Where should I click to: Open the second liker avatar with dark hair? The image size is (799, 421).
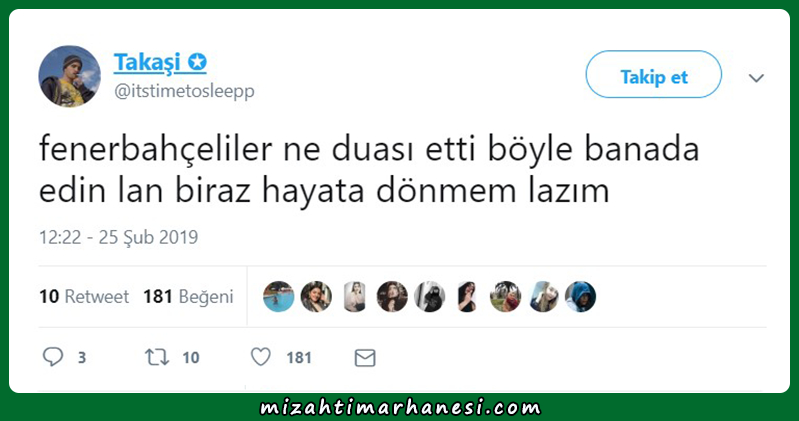[x=316, y=297]
